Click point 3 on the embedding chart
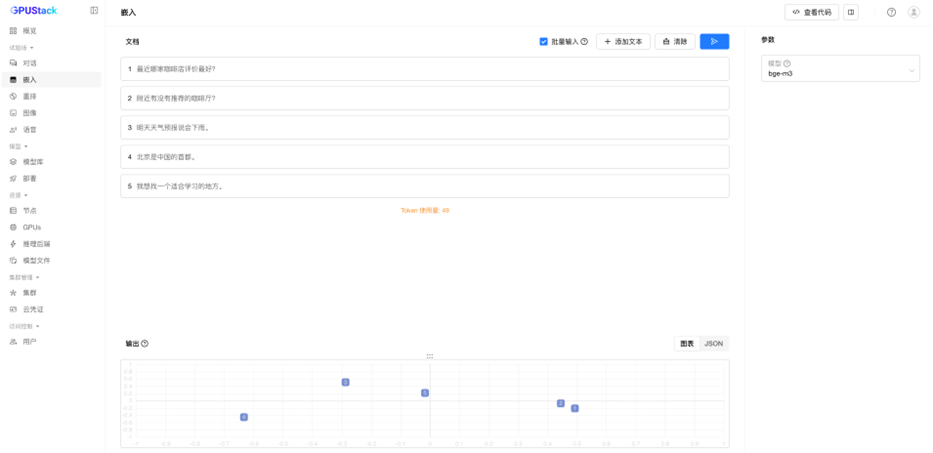 tap(345, 382)
